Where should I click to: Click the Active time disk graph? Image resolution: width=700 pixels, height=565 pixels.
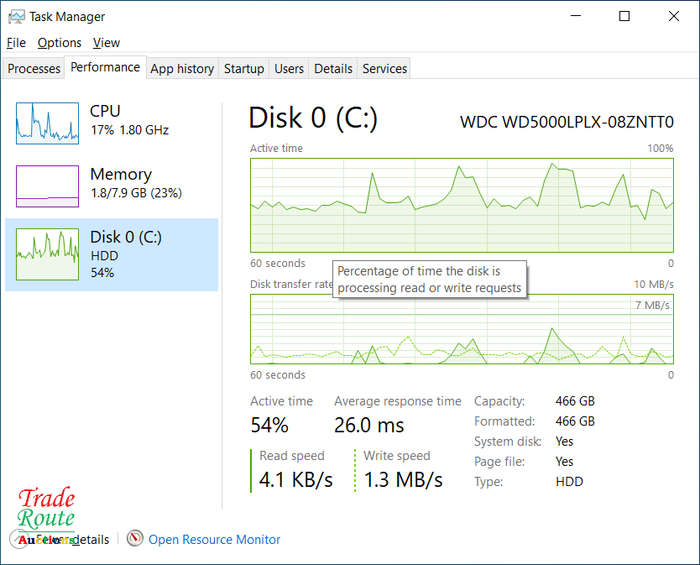pos(461,205)
